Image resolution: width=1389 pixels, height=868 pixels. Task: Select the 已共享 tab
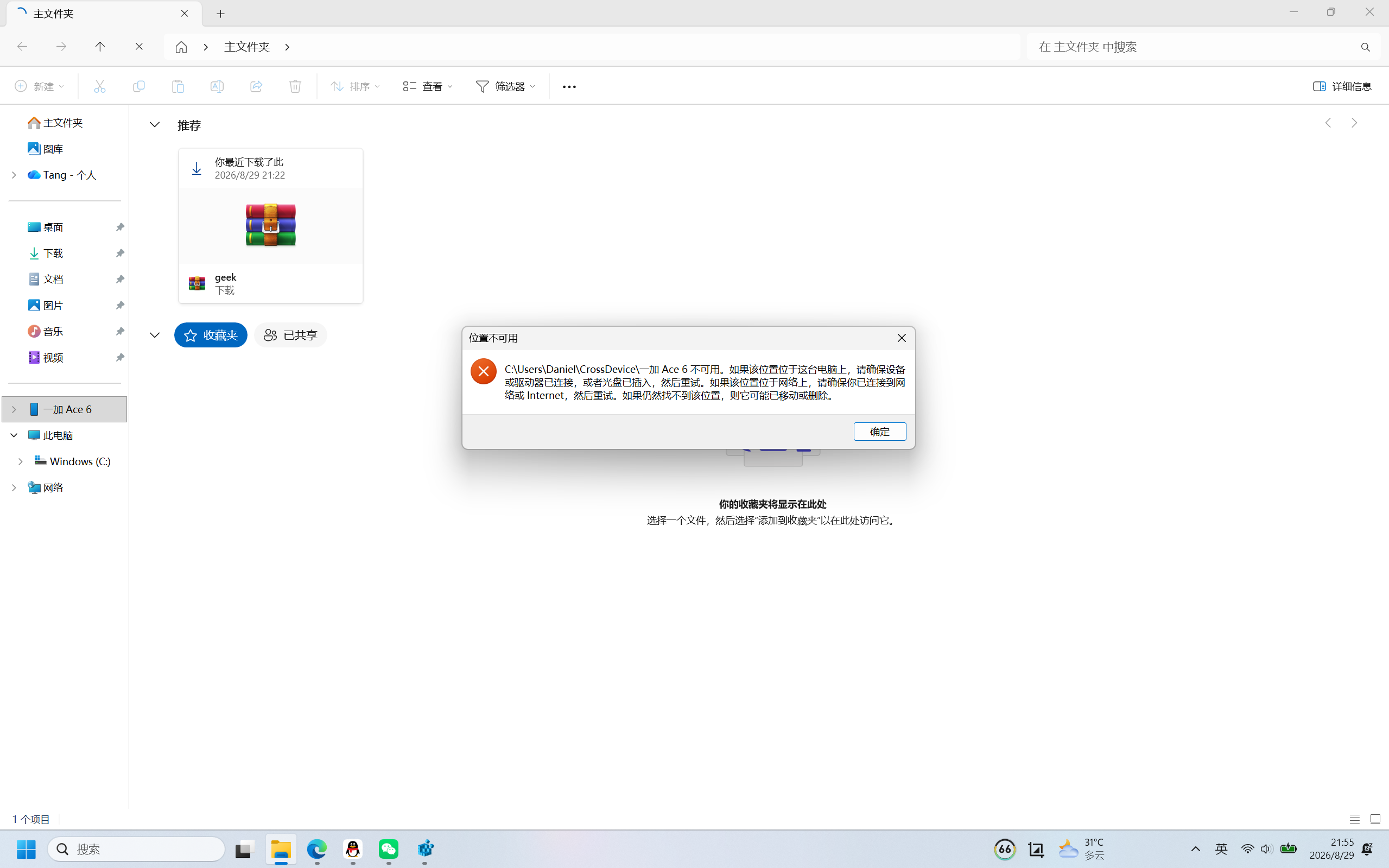[290, 335]
